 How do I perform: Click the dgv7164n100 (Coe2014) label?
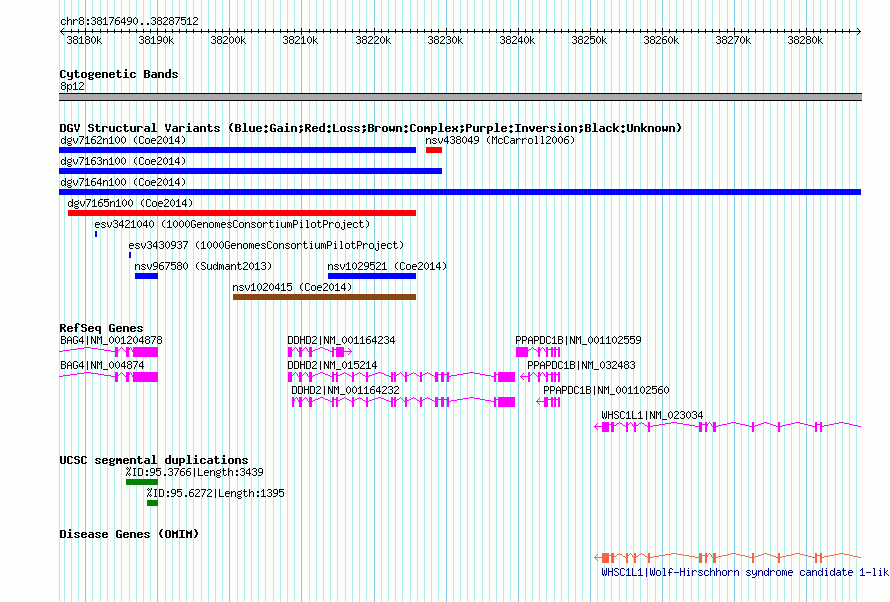click(123, 182)
